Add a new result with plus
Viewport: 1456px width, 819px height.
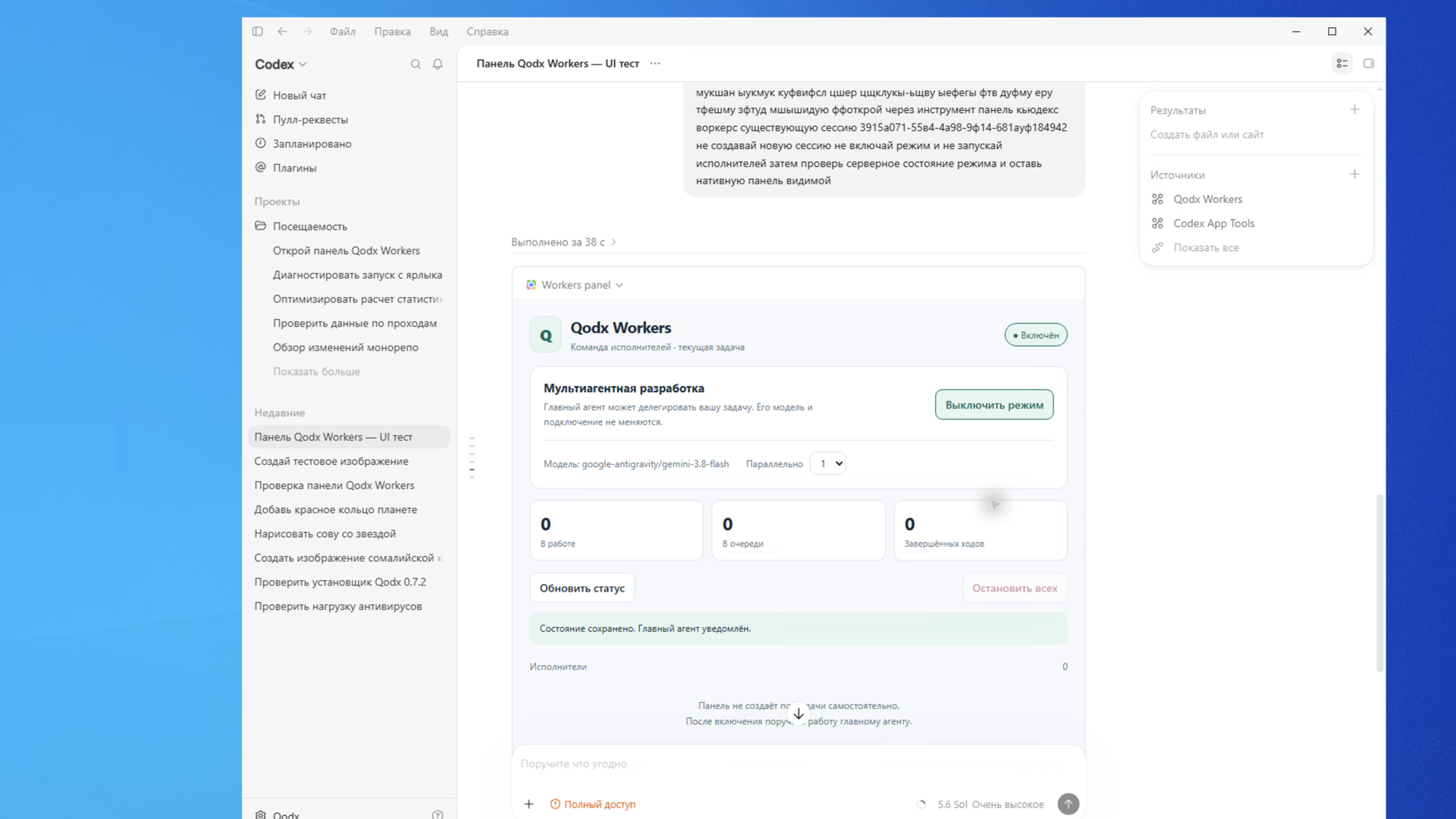(1354, 110)
